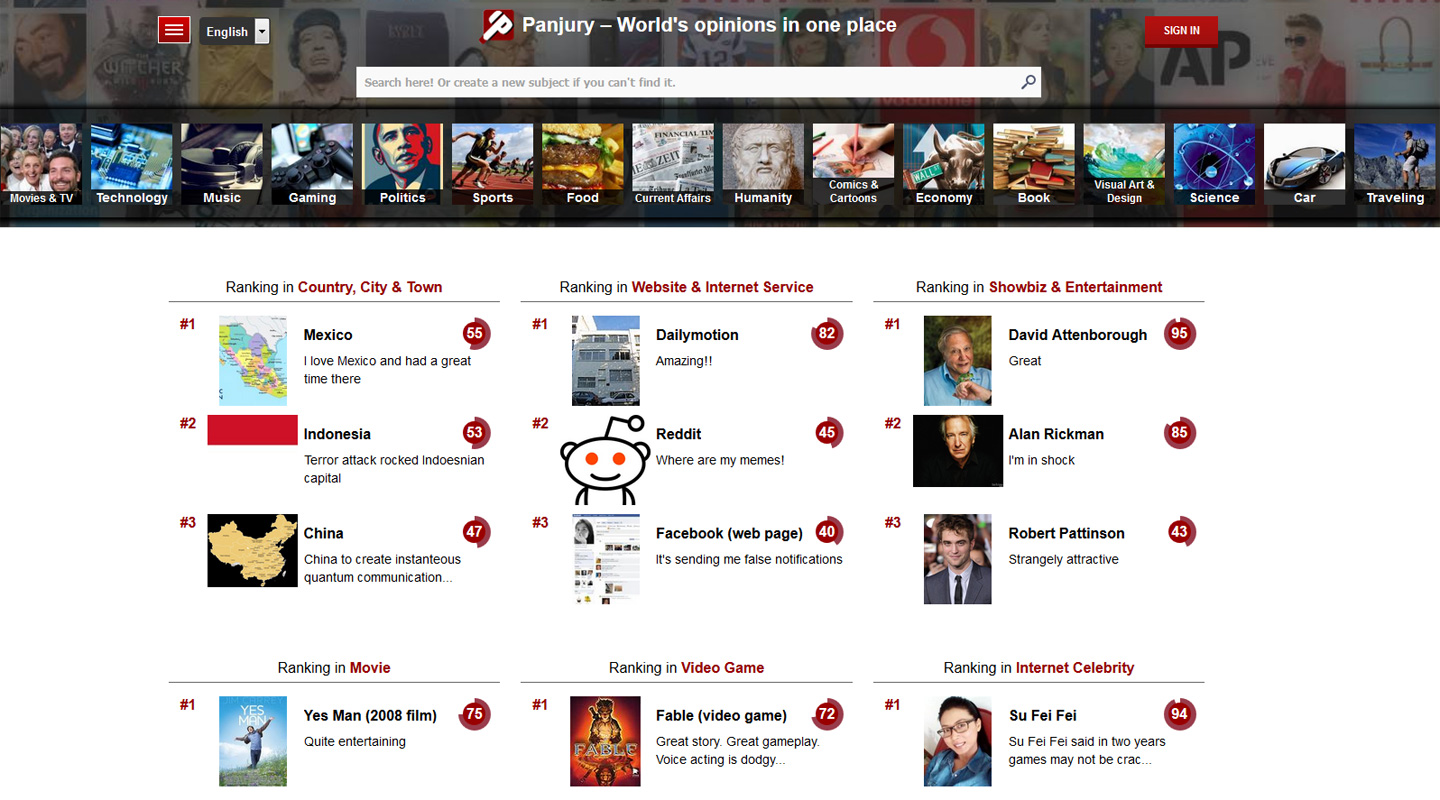This screenshot has width=1440, height=800.
Task: Open the Dailymotion title link
Action: [x=697, y=335]
